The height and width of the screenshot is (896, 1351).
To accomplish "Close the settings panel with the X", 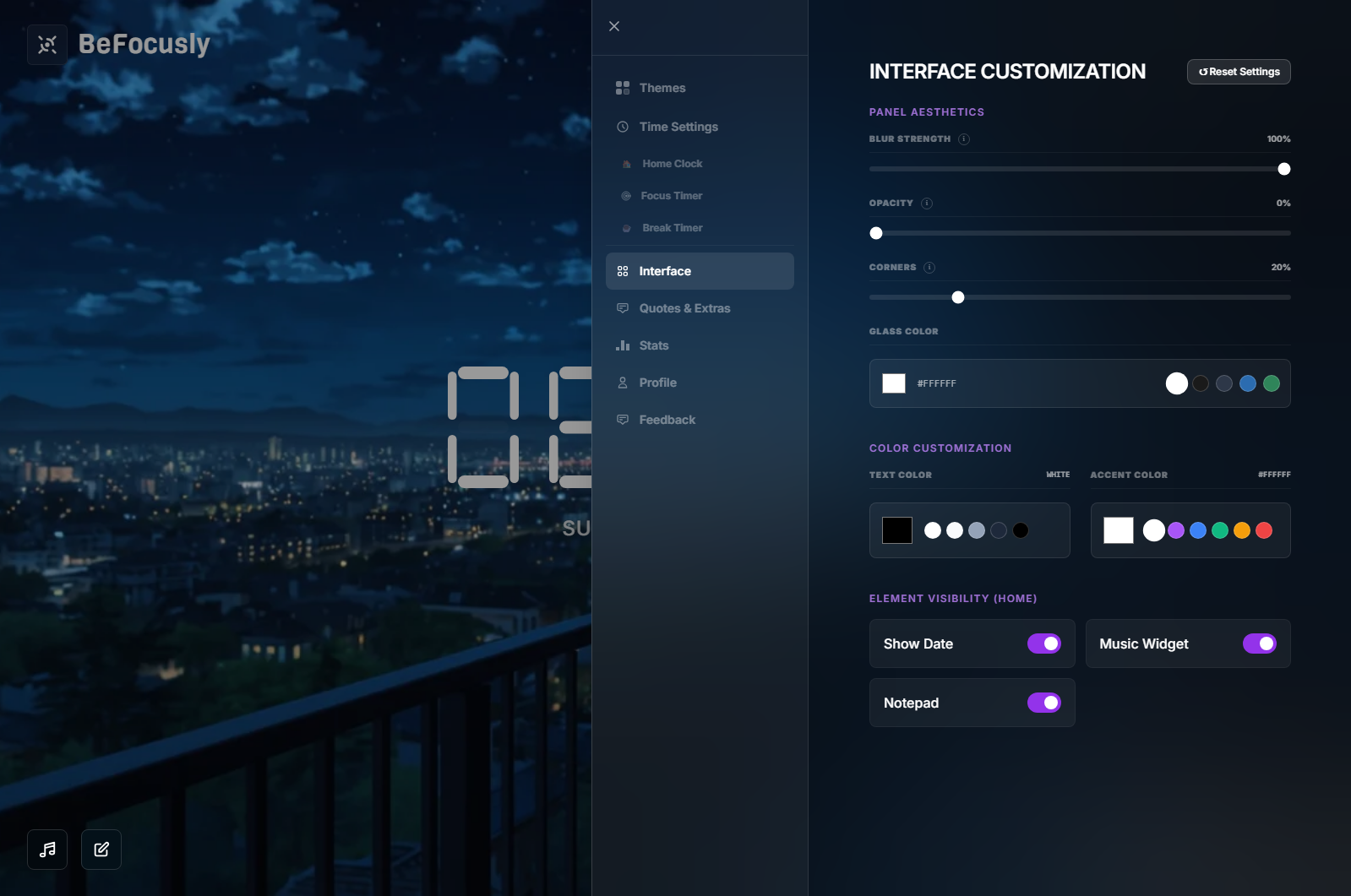I will tap(614, 26).
